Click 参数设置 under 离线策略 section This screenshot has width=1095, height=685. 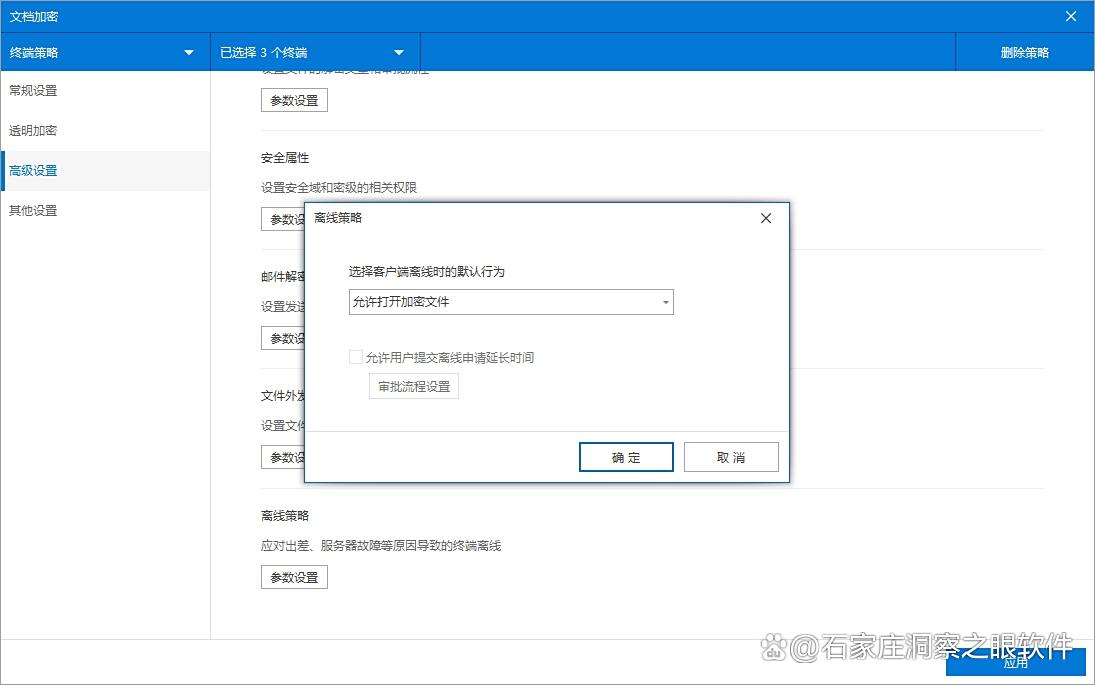[x=294, y=577]
